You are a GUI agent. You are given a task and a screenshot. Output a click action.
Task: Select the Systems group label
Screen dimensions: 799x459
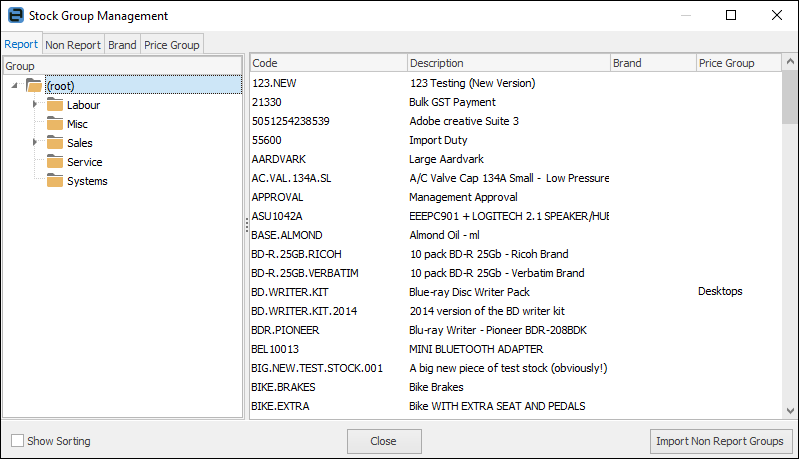(x=87, y=181)
